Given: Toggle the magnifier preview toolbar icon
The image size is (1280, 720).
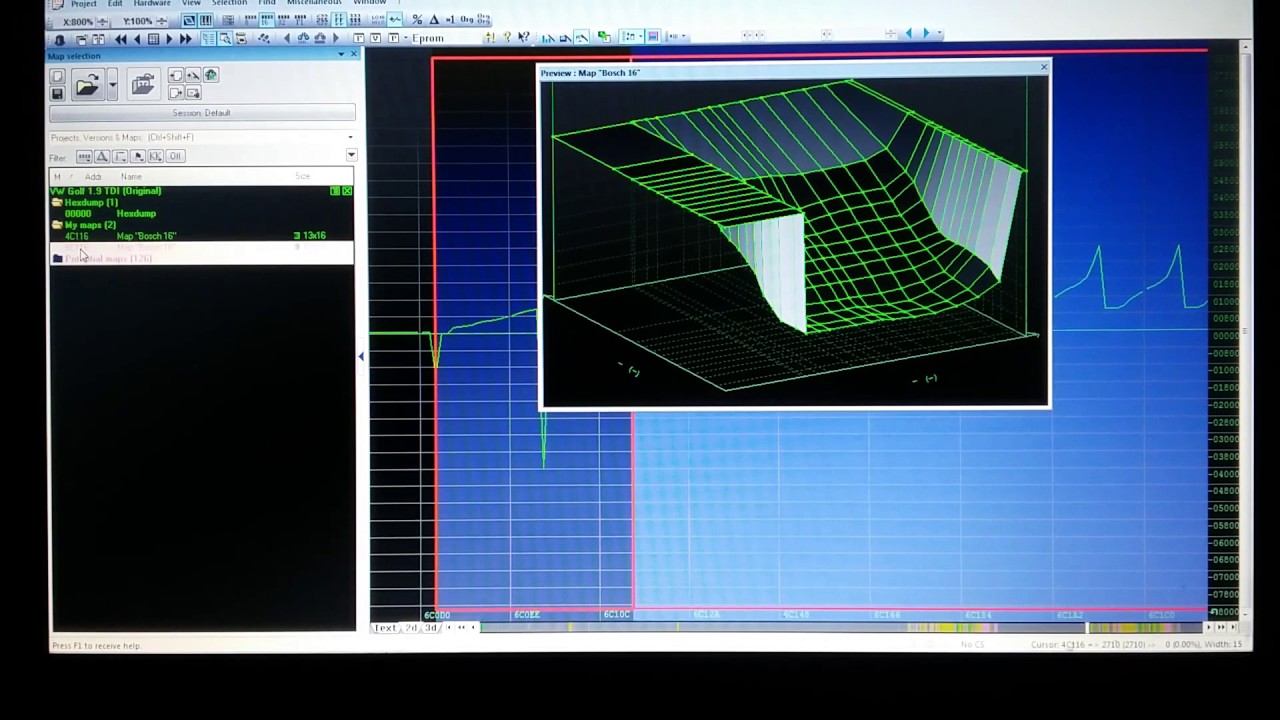Looking at the screenshot, I should [x=225, y=38].
